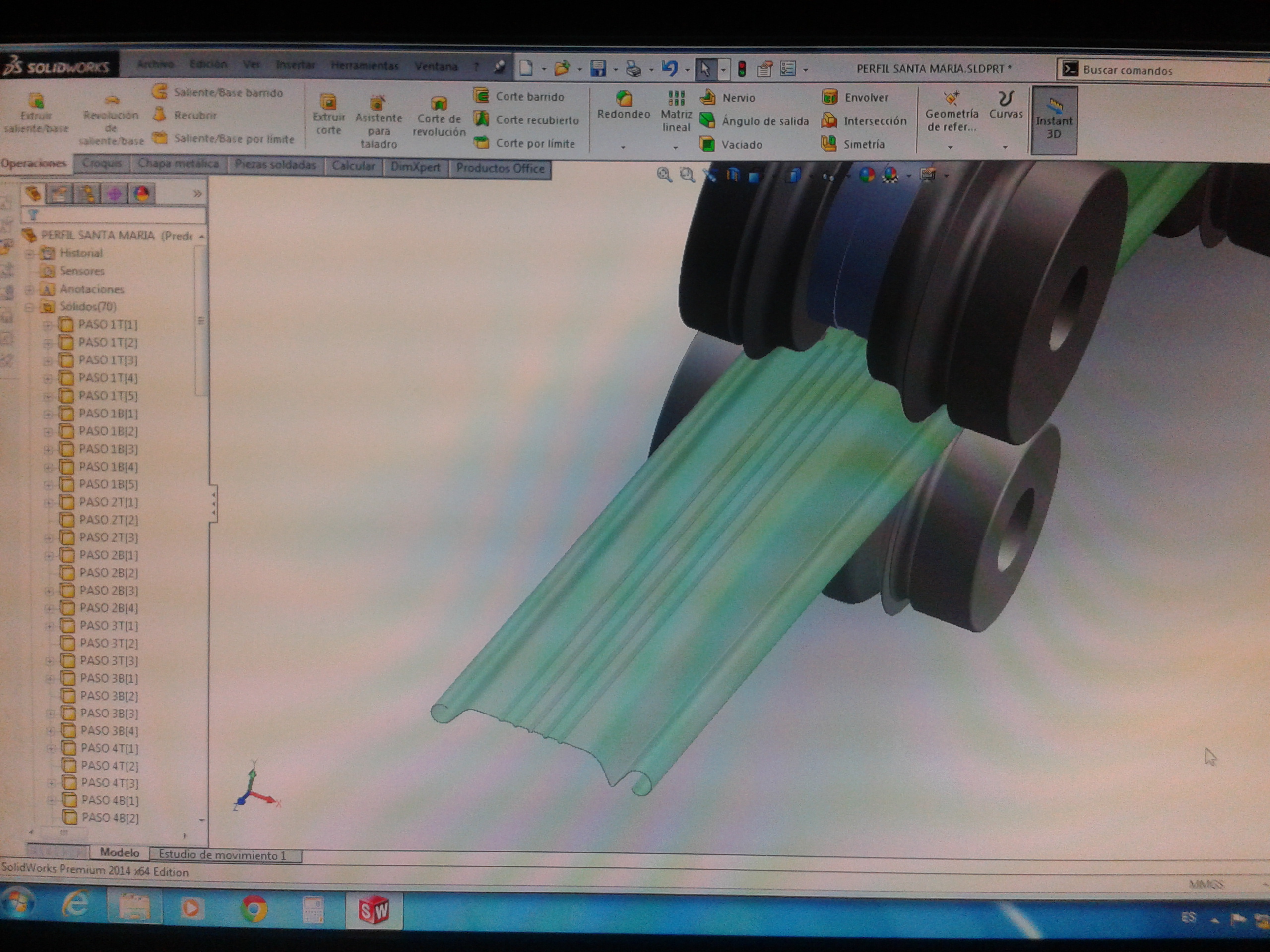
Task: Switch to Piezas soldadas tab
Action: click(x=275, y=165)
